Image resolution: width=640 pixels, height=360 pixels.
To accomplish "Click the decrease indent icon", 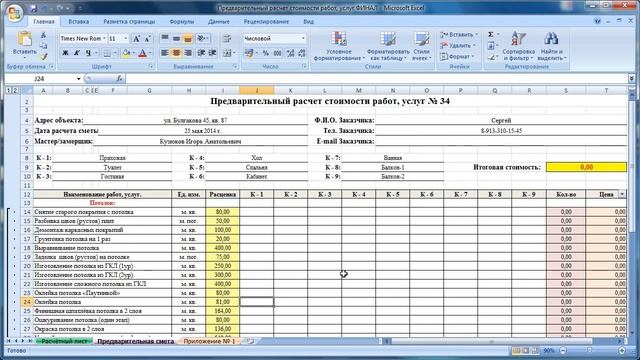I will click(201, 53).
